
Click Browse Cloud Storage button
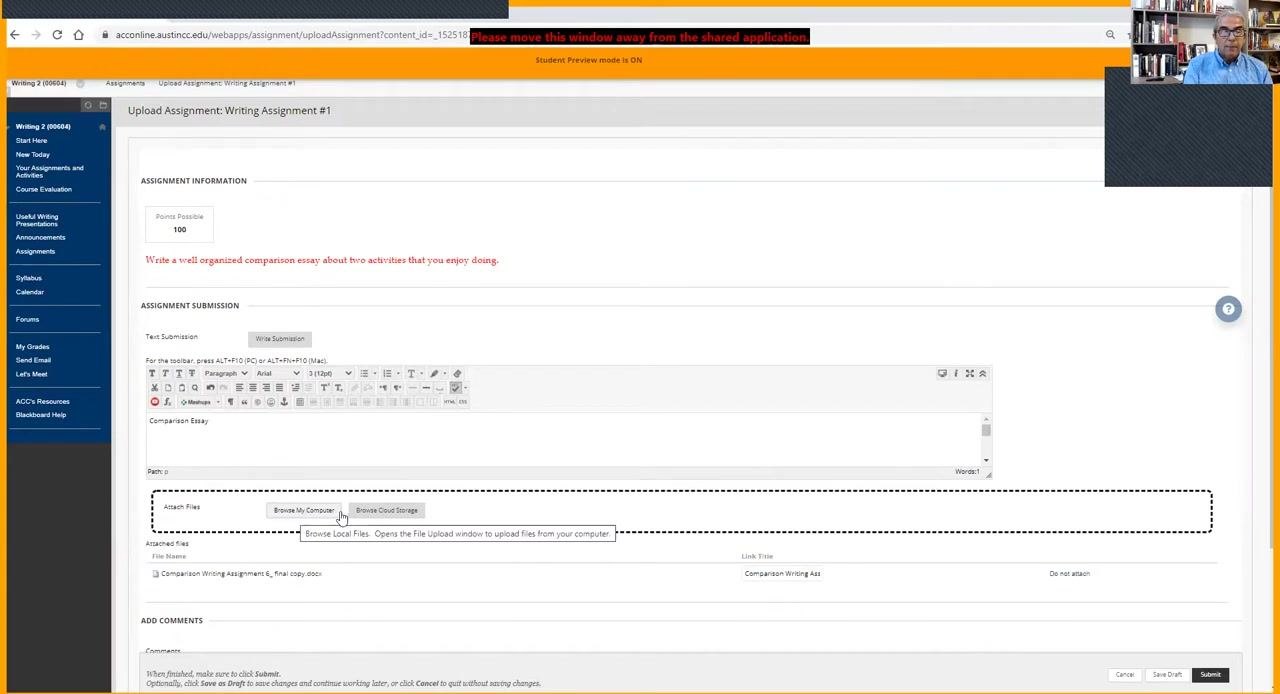pyautogui.click(x=387, y=511)
